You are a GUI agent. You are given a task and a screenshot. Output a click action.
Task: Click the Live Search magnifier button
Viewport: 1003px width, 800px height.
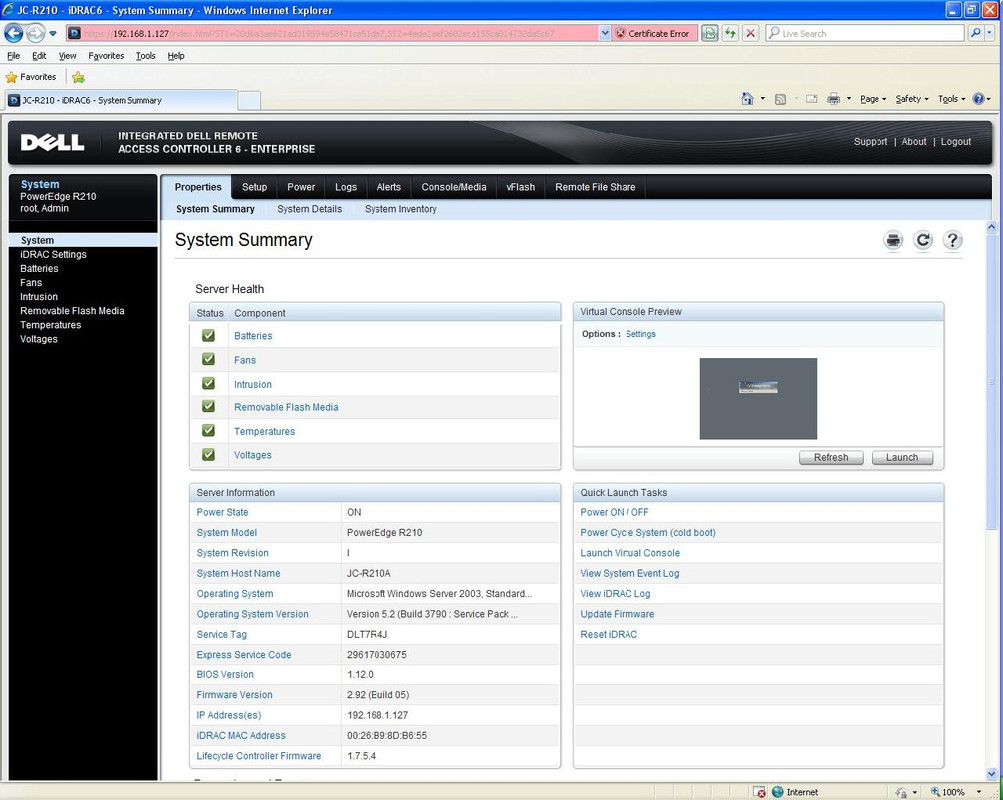974,33
